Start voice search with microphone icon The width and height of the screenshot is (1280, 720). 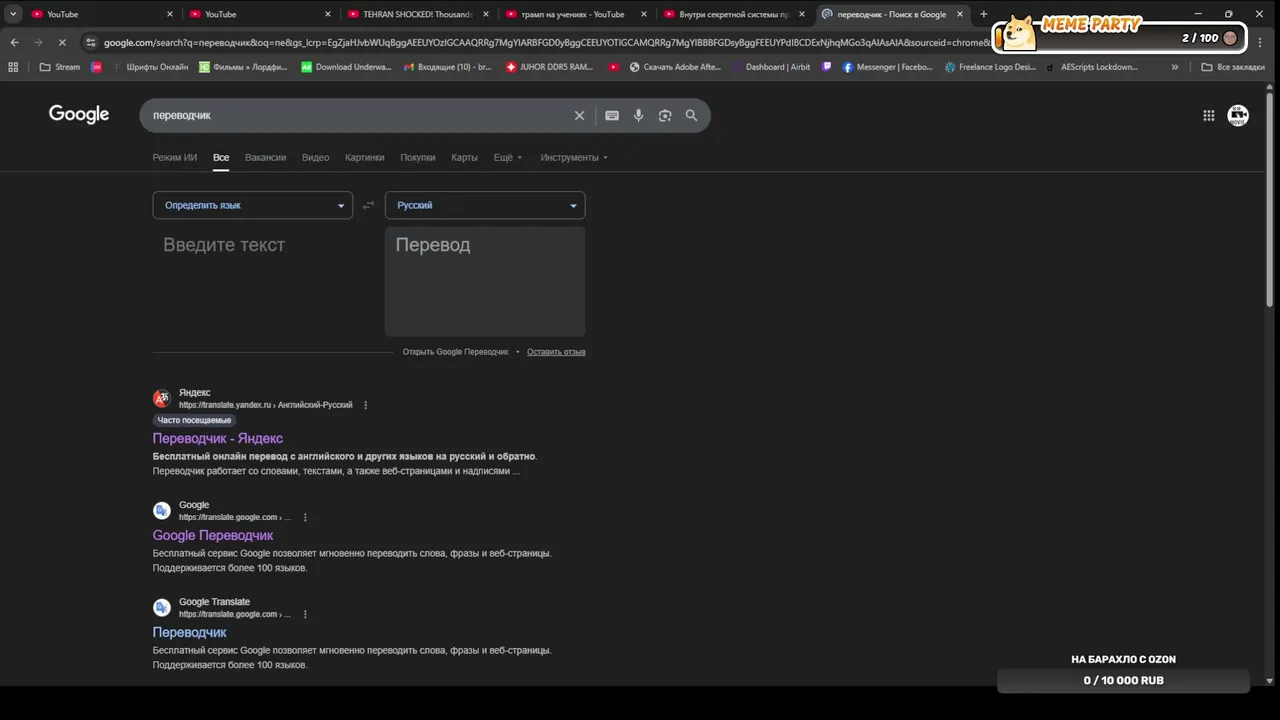[638, 115]
